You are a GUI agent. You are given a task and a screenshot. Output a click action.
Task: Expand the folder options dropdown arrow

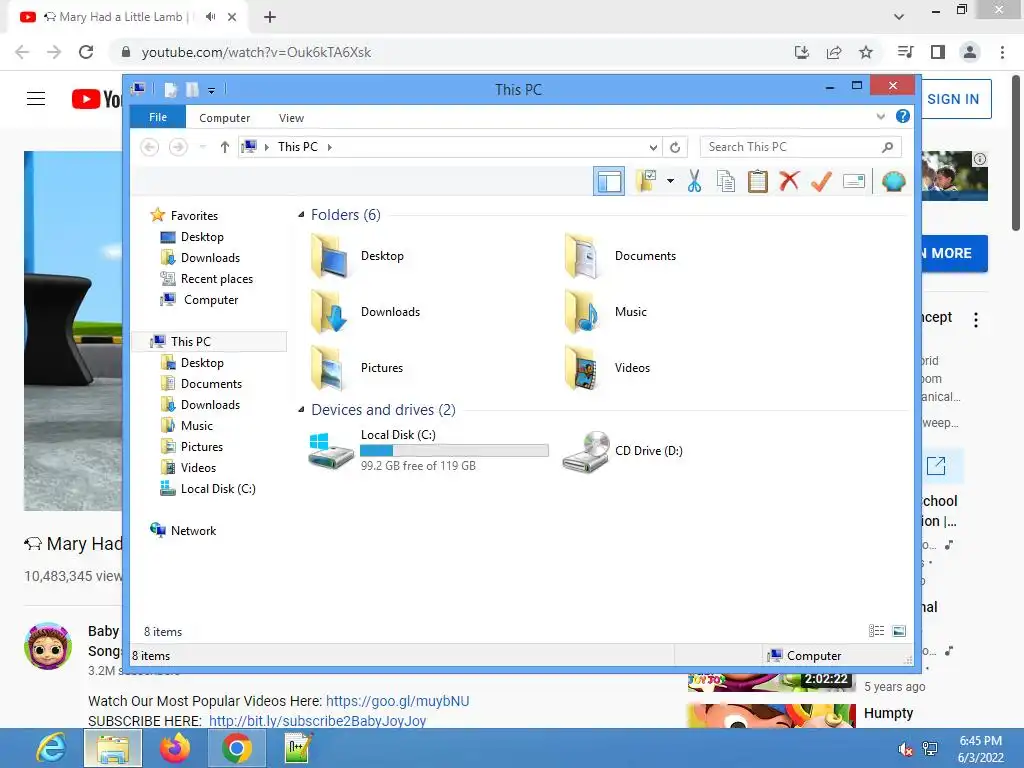(670, 181)
